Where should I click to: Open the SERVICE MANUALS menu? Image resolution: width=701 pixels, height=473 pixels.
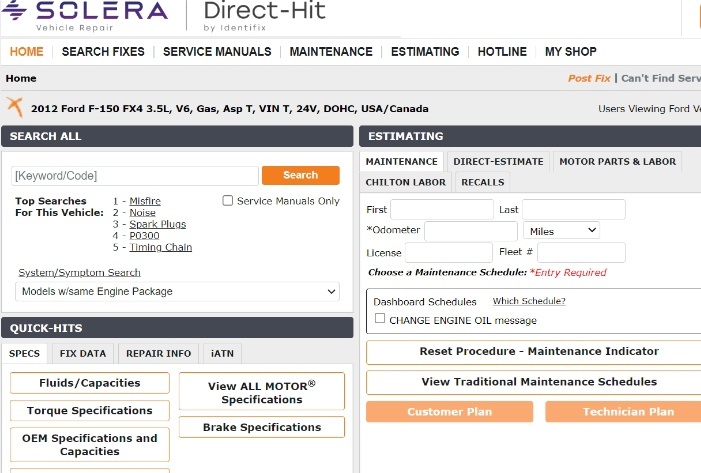pos(217,52)
